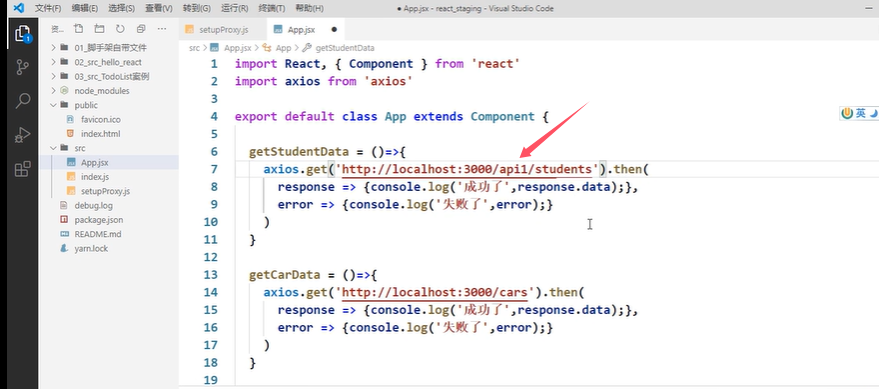Click the unsaved dot on App.jsx tab
The height and width of the screenshot is (389, 879).
[334, 29]
